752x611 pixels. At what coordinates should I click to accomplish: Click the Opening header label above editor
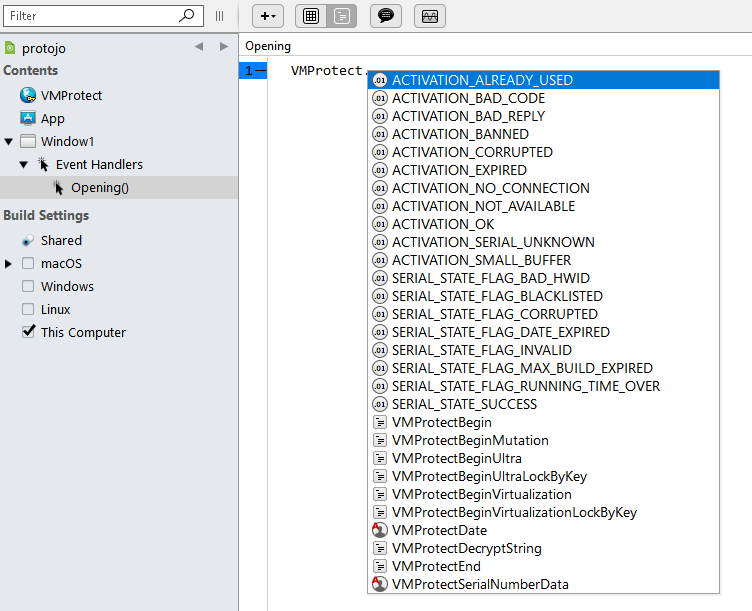(268, 46)
